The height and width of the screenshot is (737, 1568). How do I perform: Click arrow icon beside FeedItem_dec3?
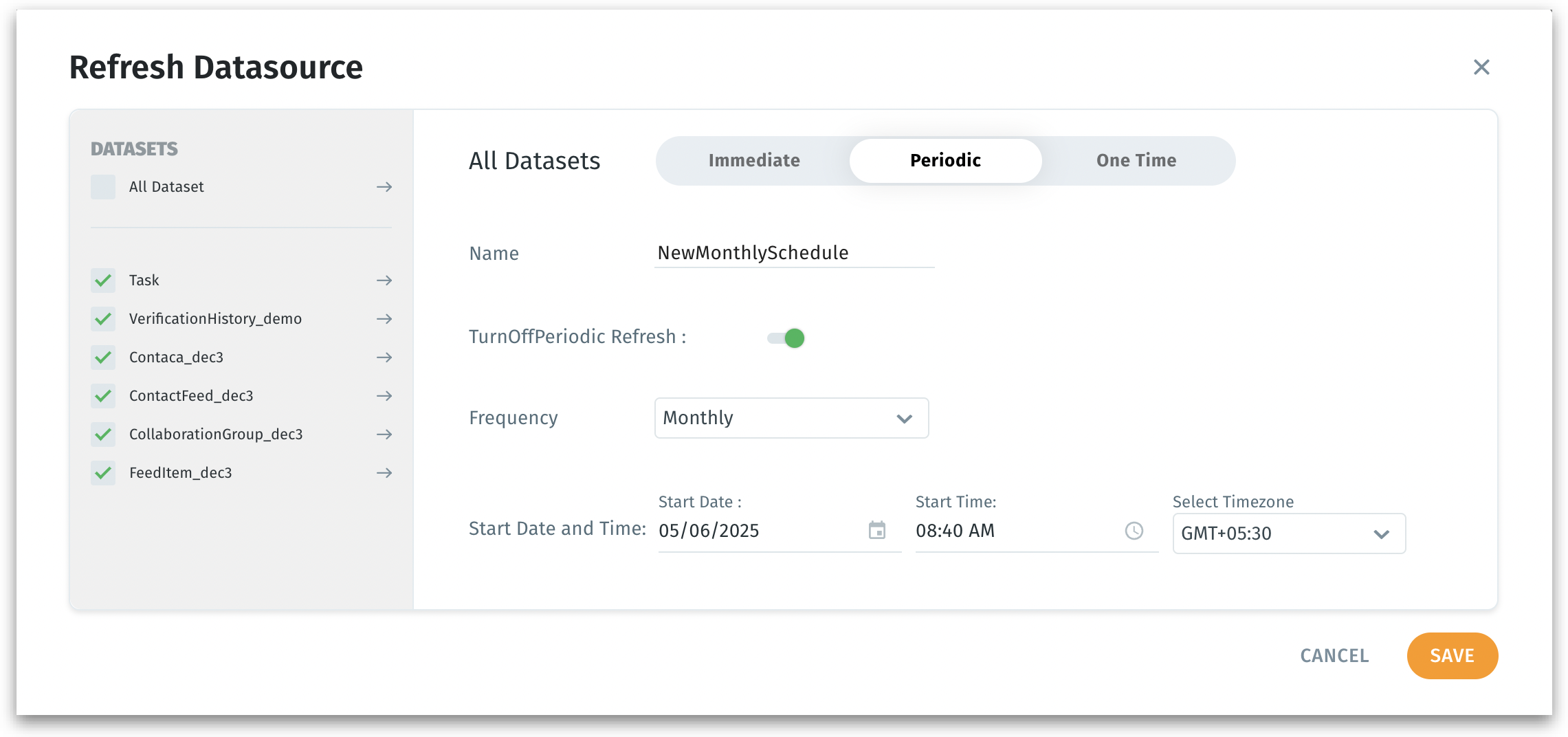tap(384, 473)
